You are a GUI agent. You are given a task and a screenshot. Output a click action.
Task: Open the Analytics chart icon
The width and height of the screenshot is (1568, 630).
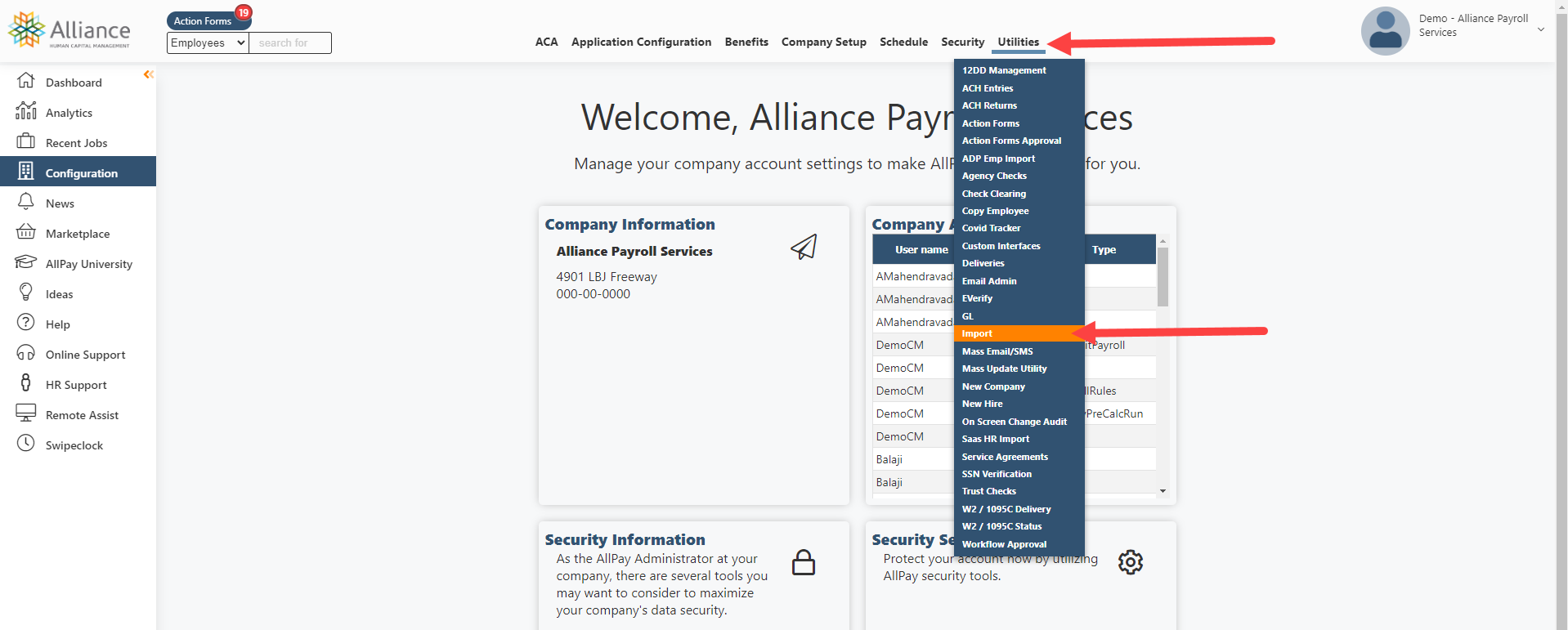click(26, 111)
